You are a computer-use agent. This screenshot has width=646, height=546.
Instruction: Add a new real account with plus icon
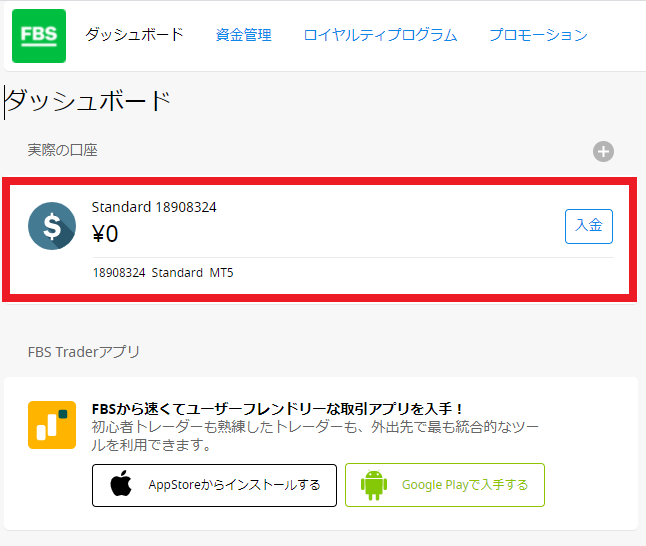tap(603, 152)
